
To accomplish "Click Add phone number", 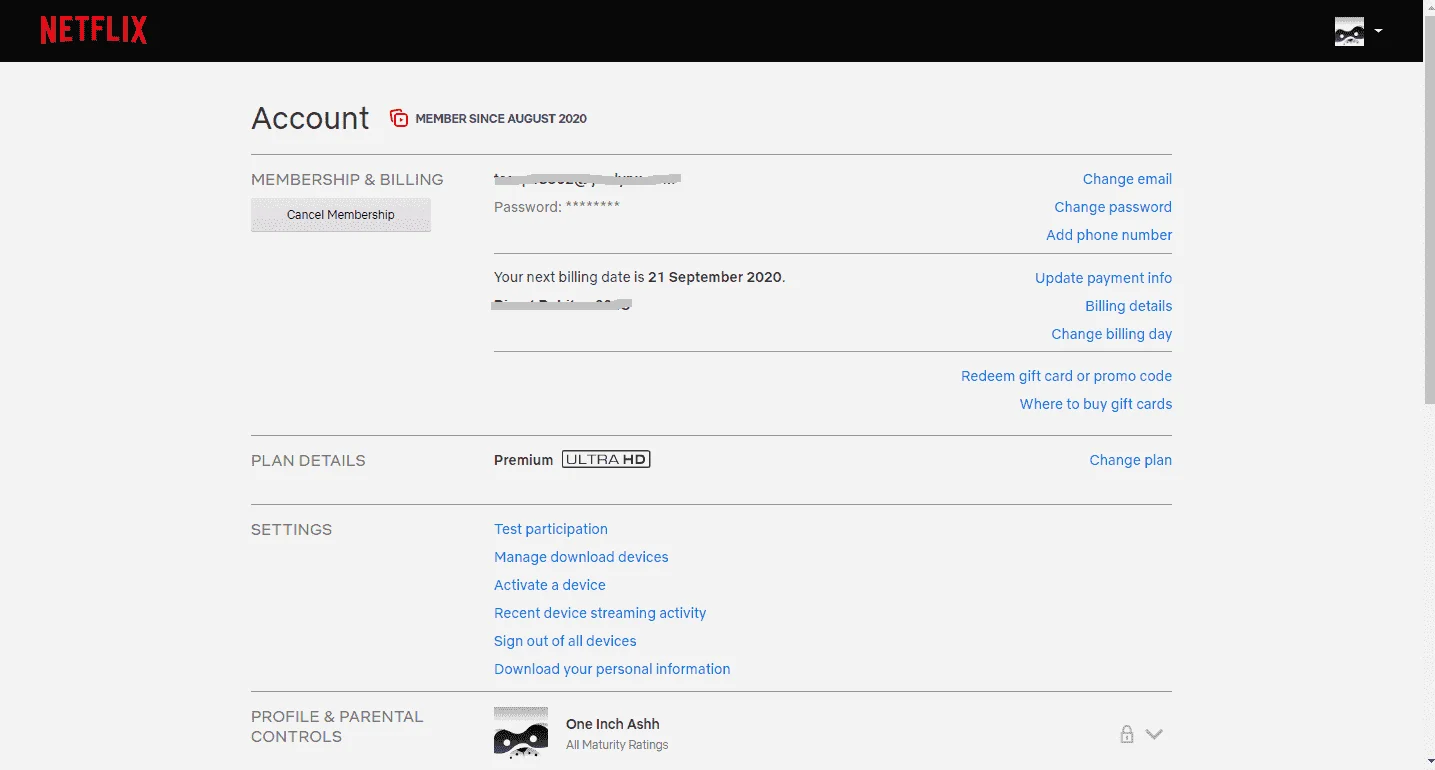I will click(1109, 235).
